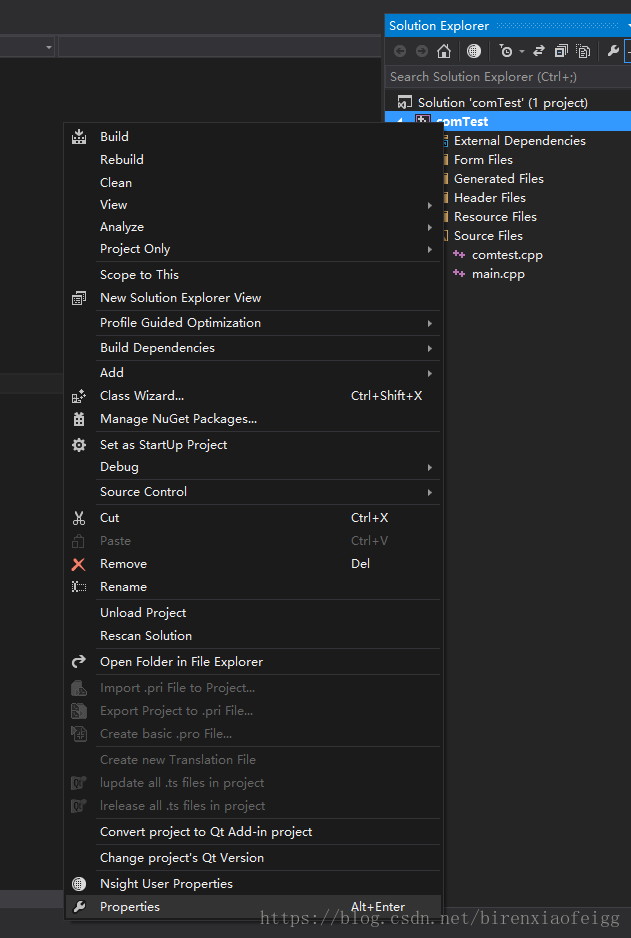Click the Collapse All icon in Solution Explorer
Image resolution: width=631 pixels, height=938 pixels.
561,51
